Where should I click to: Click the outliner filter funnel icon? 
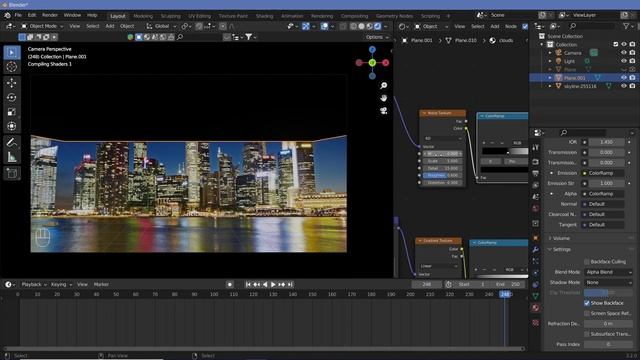coord(626,26)
